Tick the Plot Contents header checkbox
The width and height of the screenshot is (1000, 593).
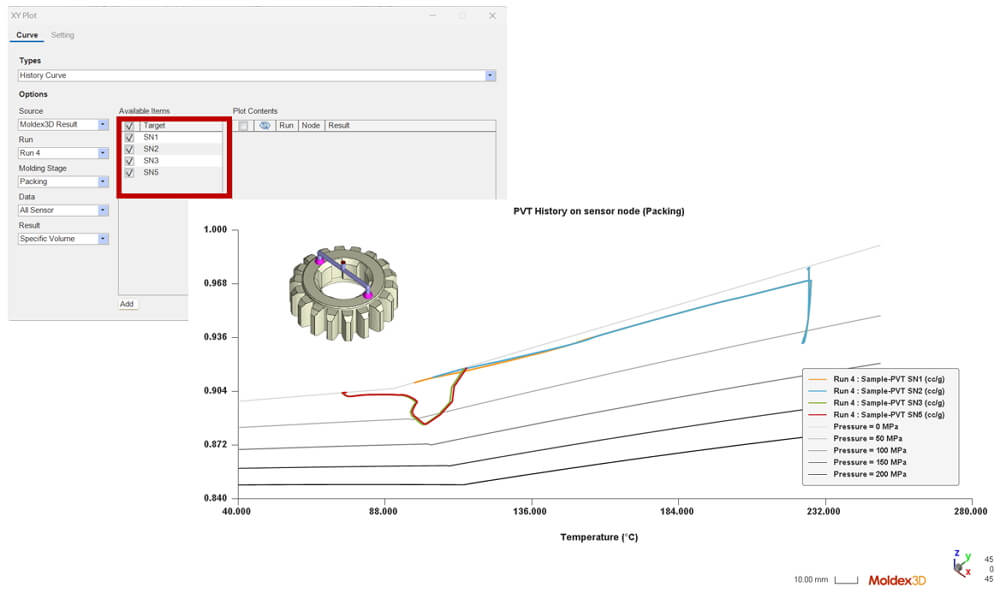point(243,126)
